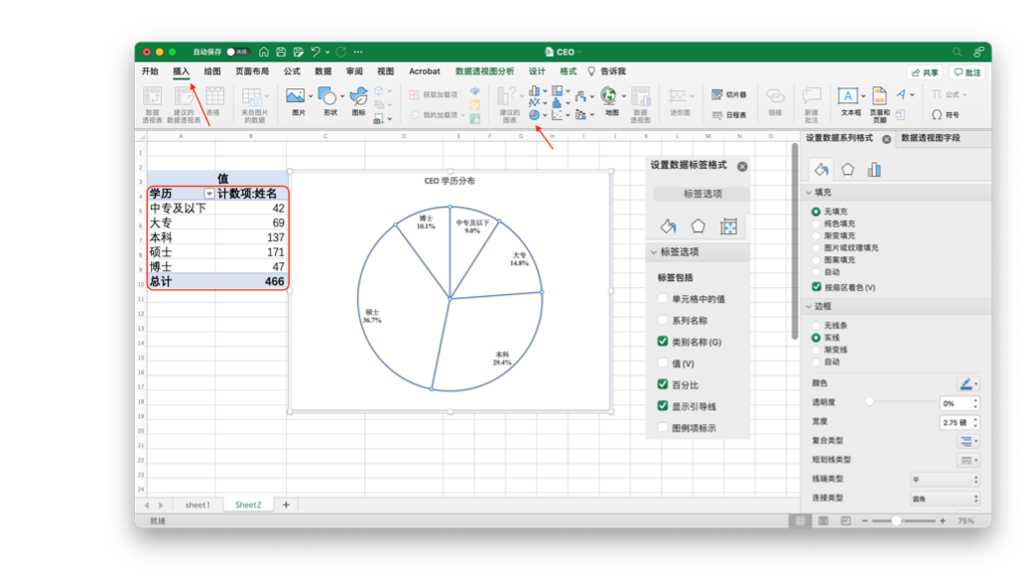Click the Picture (图片) insert icon
The height and width of the screenshot is (580, 1032).
297,100
